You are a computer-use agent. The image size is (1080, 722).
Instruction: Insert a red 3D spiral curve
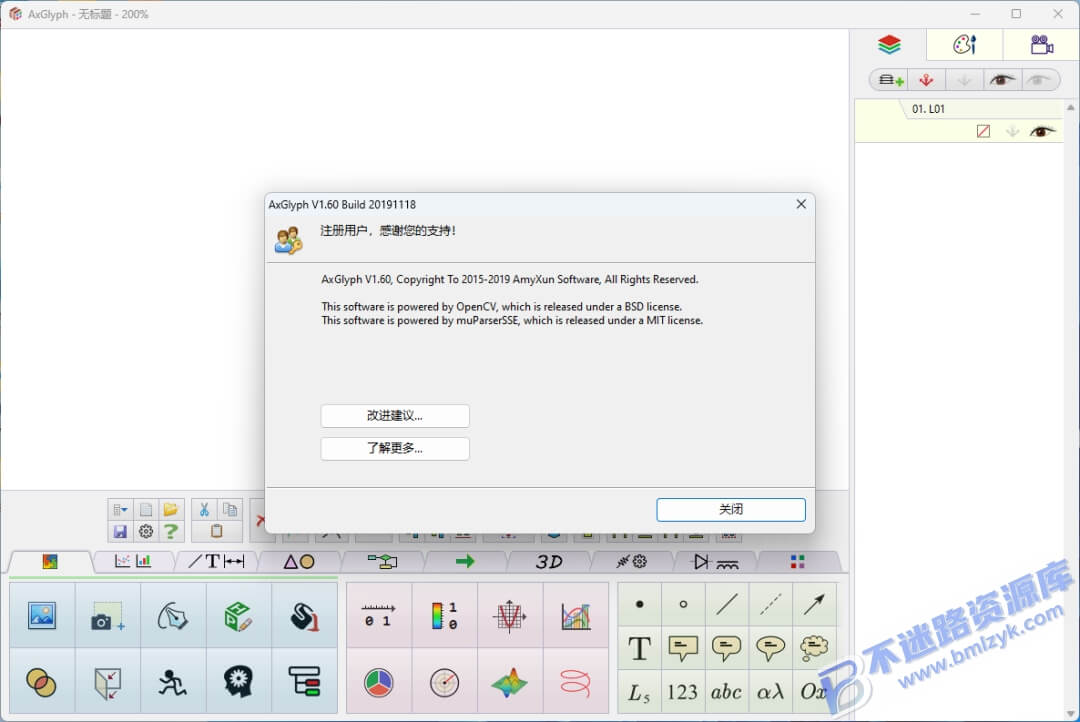576,681
